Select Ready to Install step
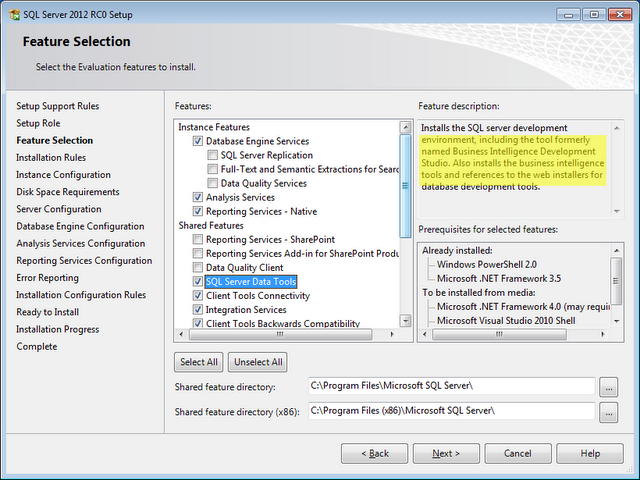The image size is (640, 480). point(48,312)
